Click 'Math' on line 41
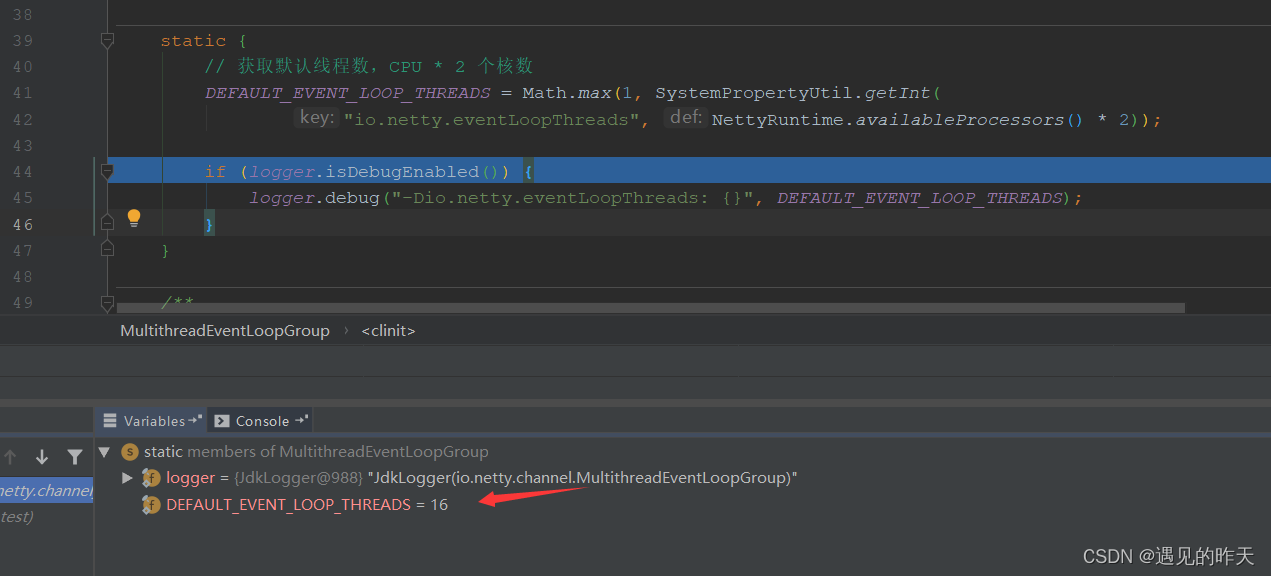The width and height of the screenshot is (1271, 576). pos(543,93)
